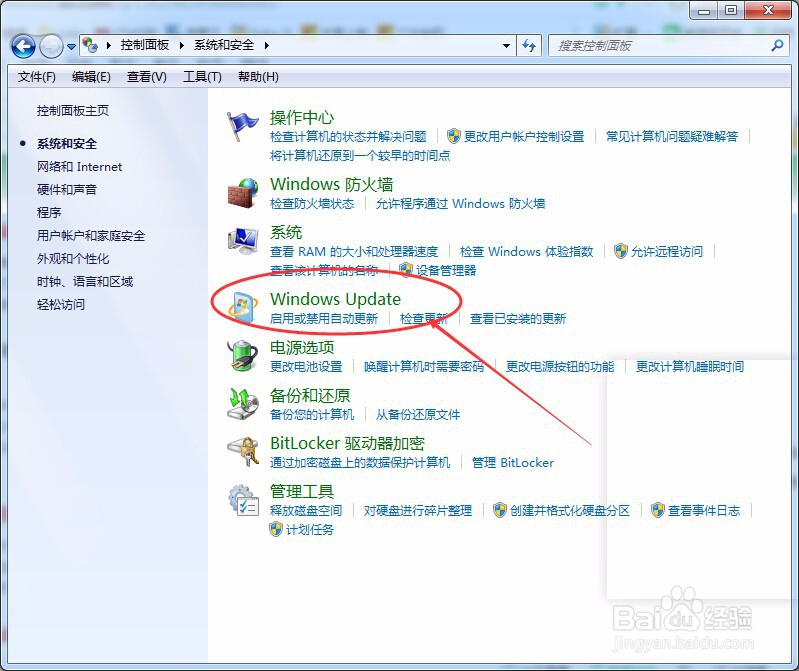The image size is (799, 671).
Task: Click 允许程序通过 Windows 防火墙 link
Action: click(x=460, y=203)
